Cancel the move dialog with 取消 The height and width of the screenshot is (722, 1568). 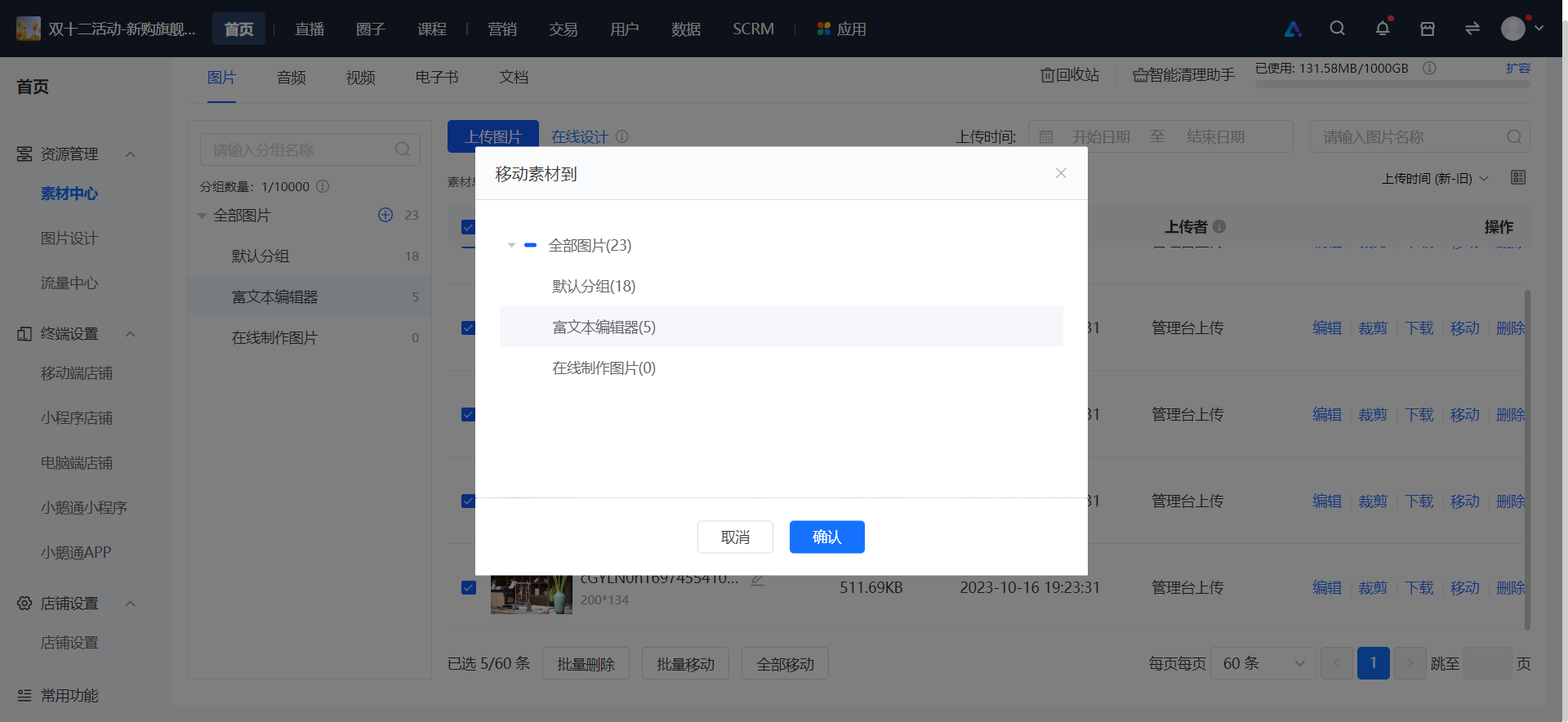tap(735, 537)
